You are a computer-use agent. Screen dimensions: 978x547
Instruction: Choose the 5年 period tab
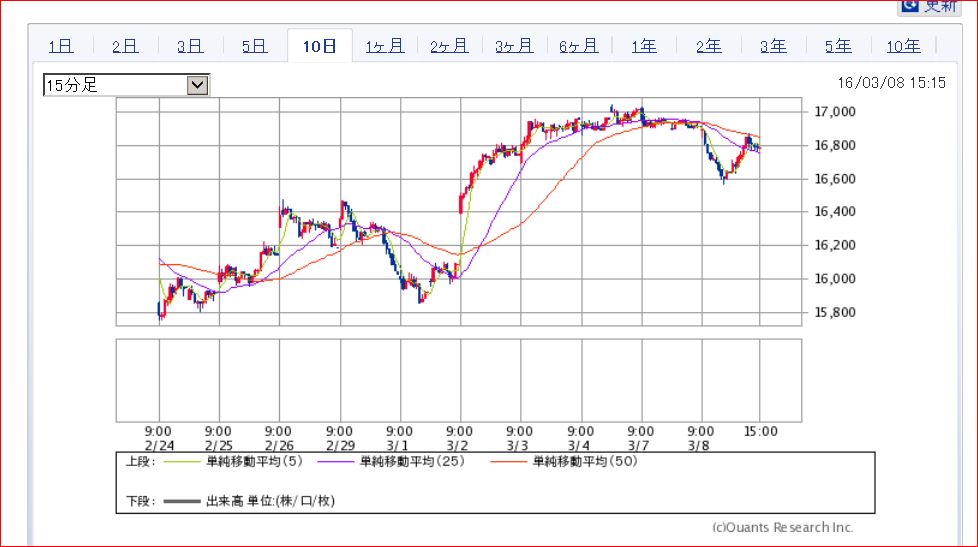tap(838, 46)
